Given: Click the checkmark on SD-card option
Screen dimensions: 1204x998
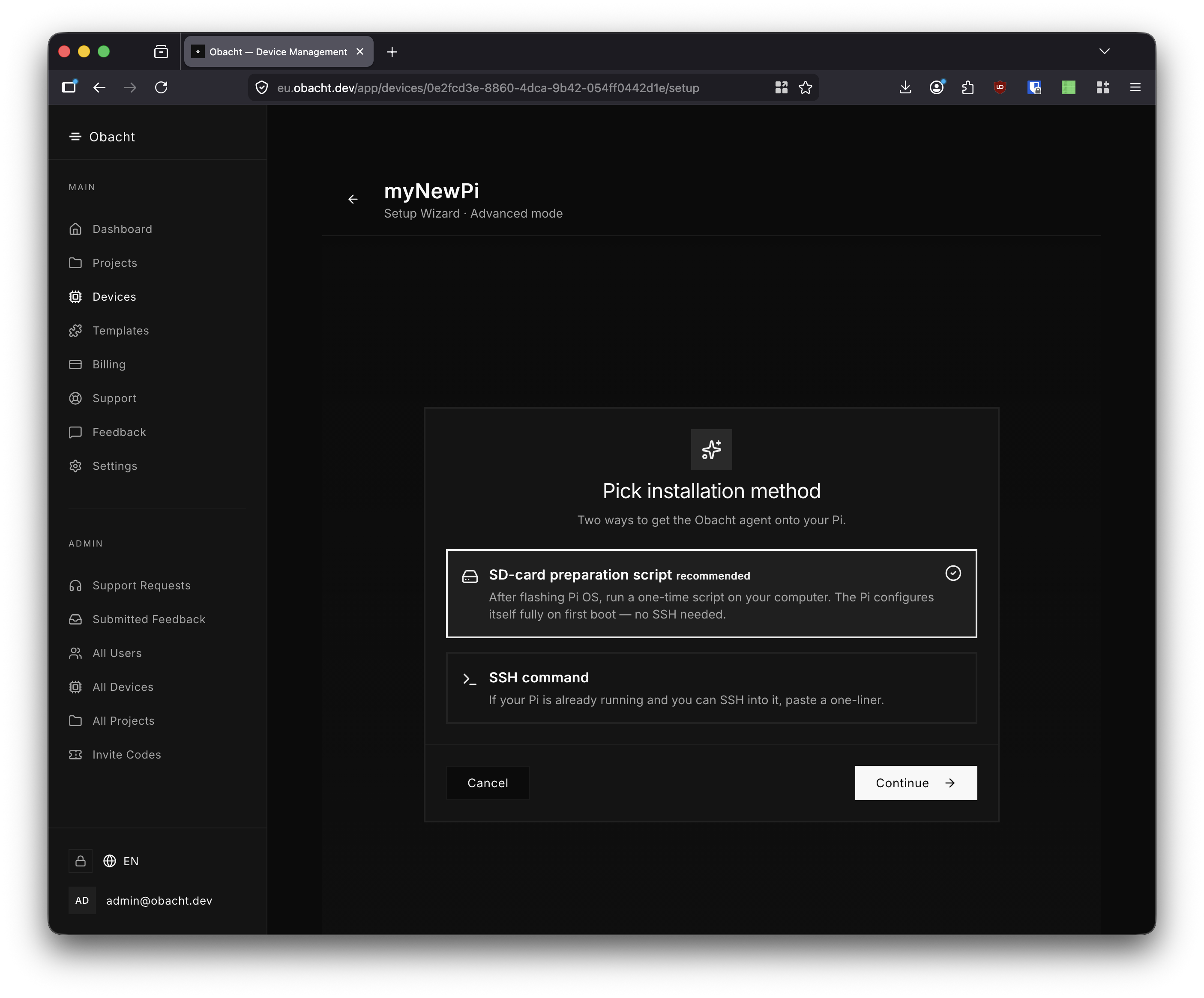Looking at the screenshot, I should tap(953, 573).
